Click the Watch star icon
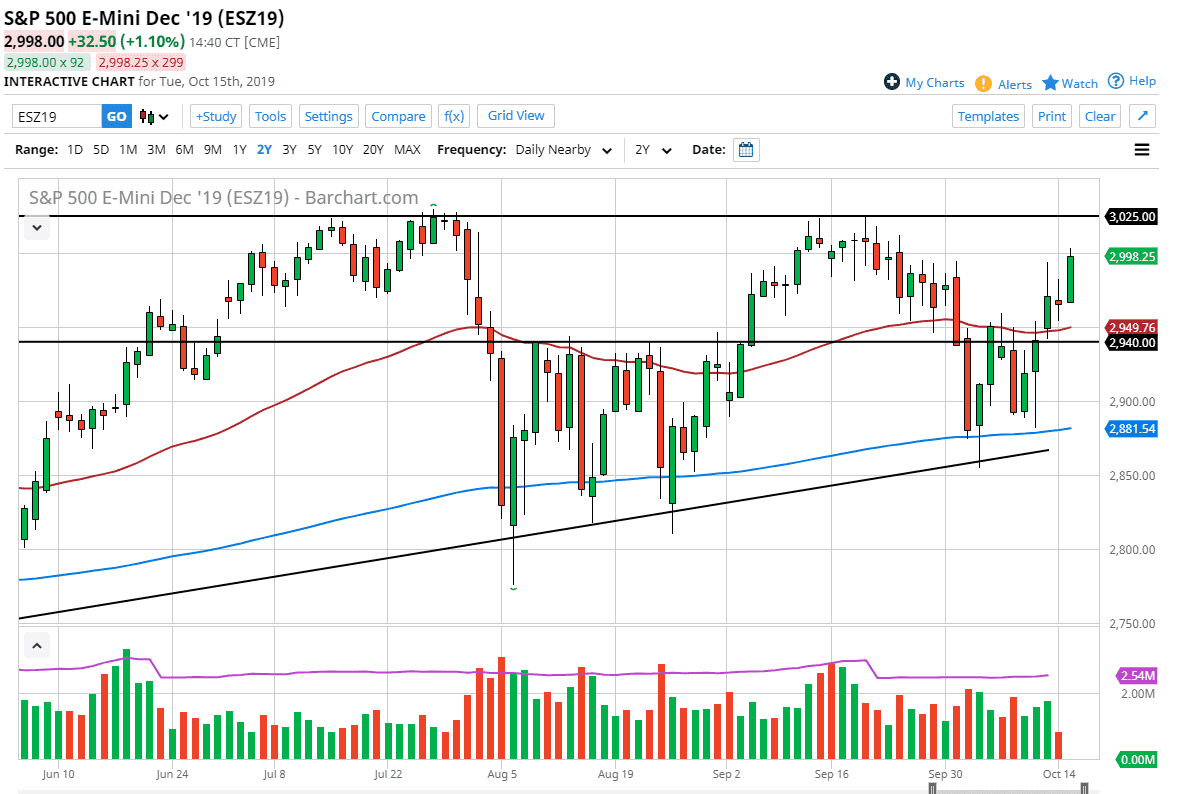Screen dimensions: 1185x794 (1051, 83)
